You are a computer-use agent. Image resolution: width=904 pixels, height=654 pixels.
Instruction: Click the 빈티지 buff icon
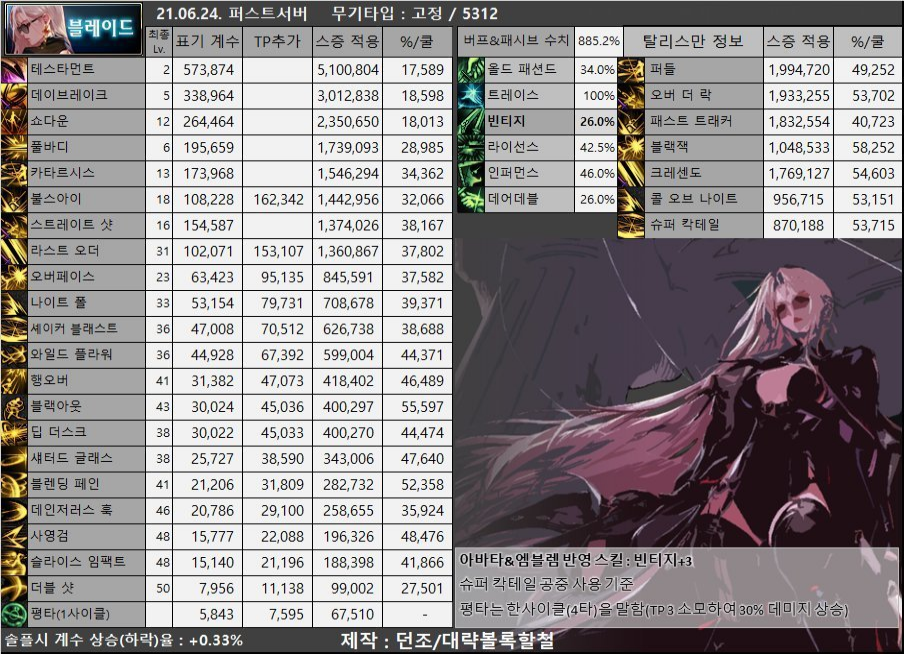coord(470,122)
